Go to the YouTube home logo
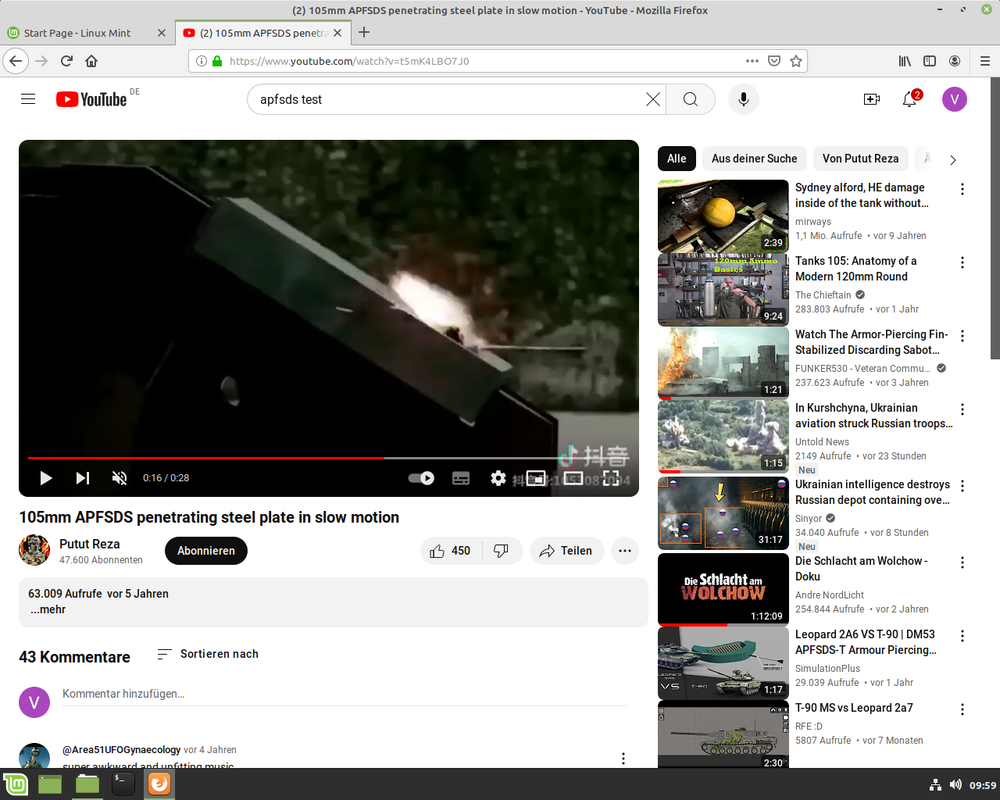1000x800 pixels. coord(91,99)
